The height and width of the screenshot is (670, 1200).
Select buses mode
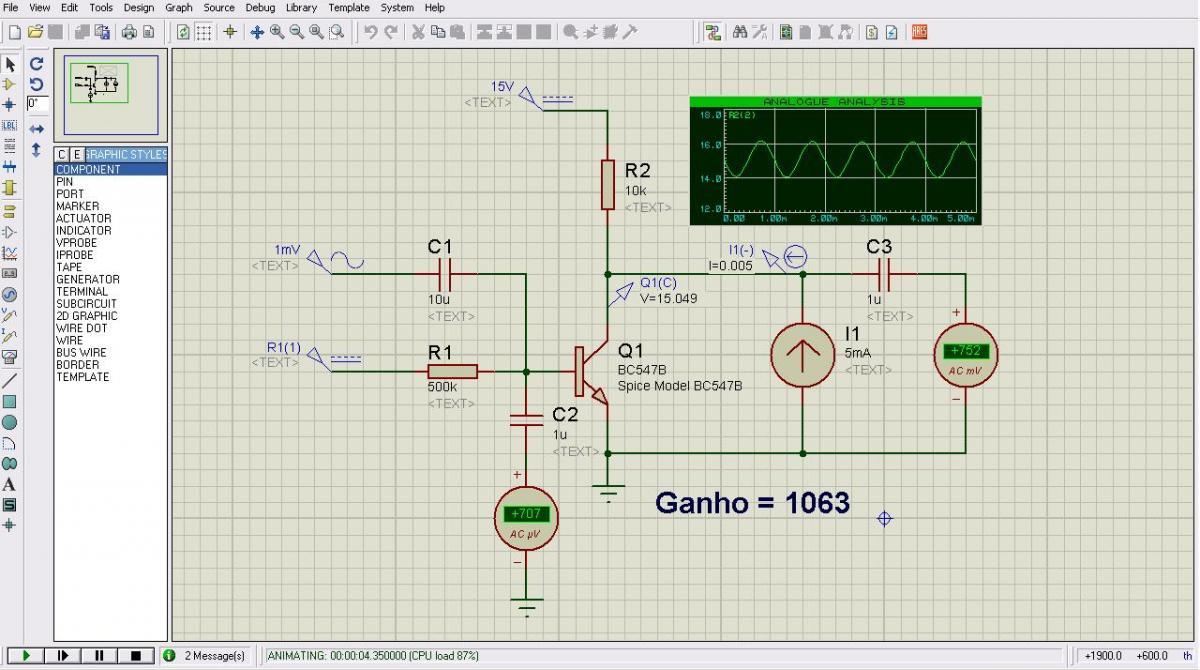pos(10,166)
